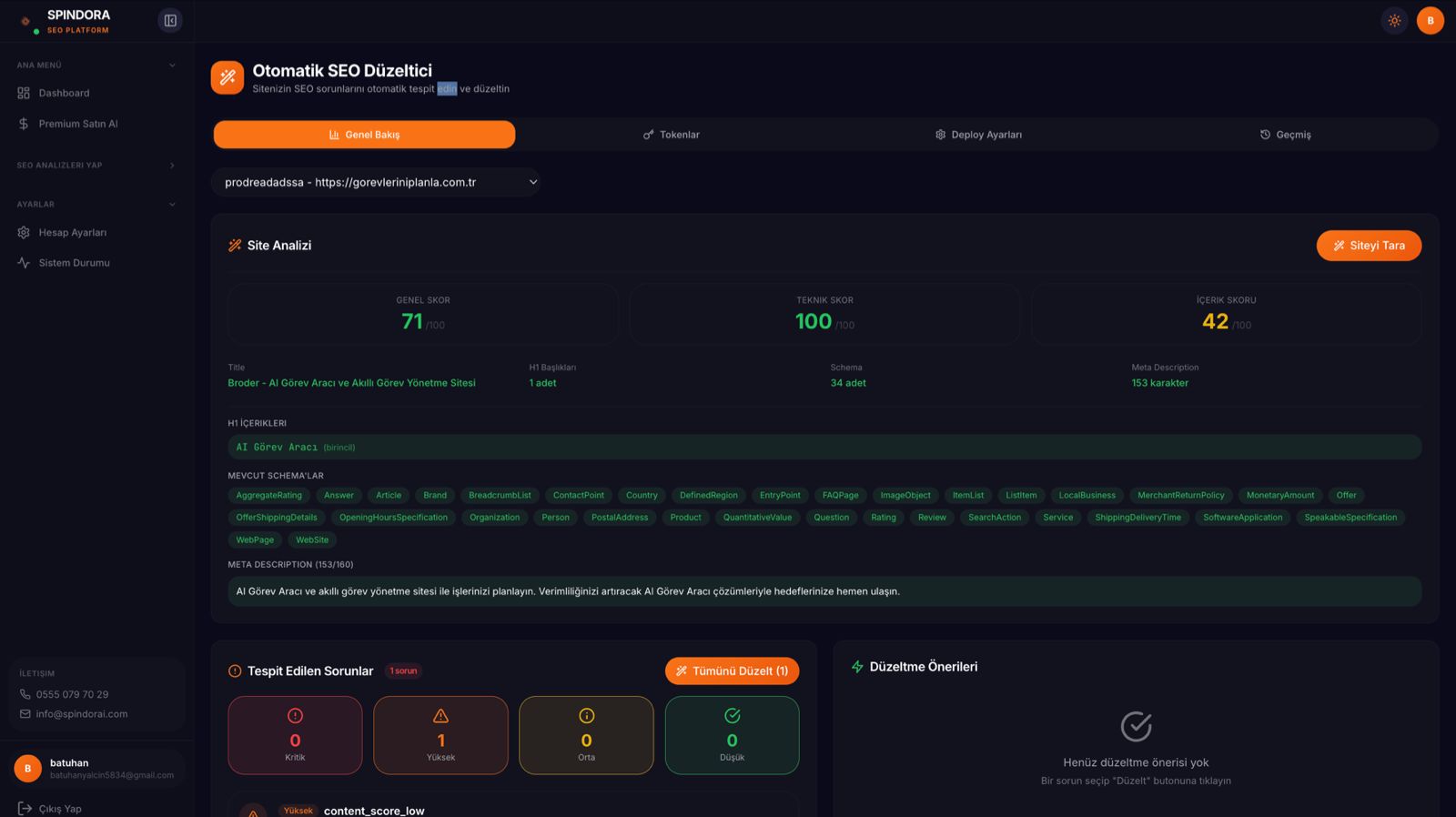Click the Tümünü Düzelt (1) button
The image size is (1456, 817).
[x=732, y=671]
